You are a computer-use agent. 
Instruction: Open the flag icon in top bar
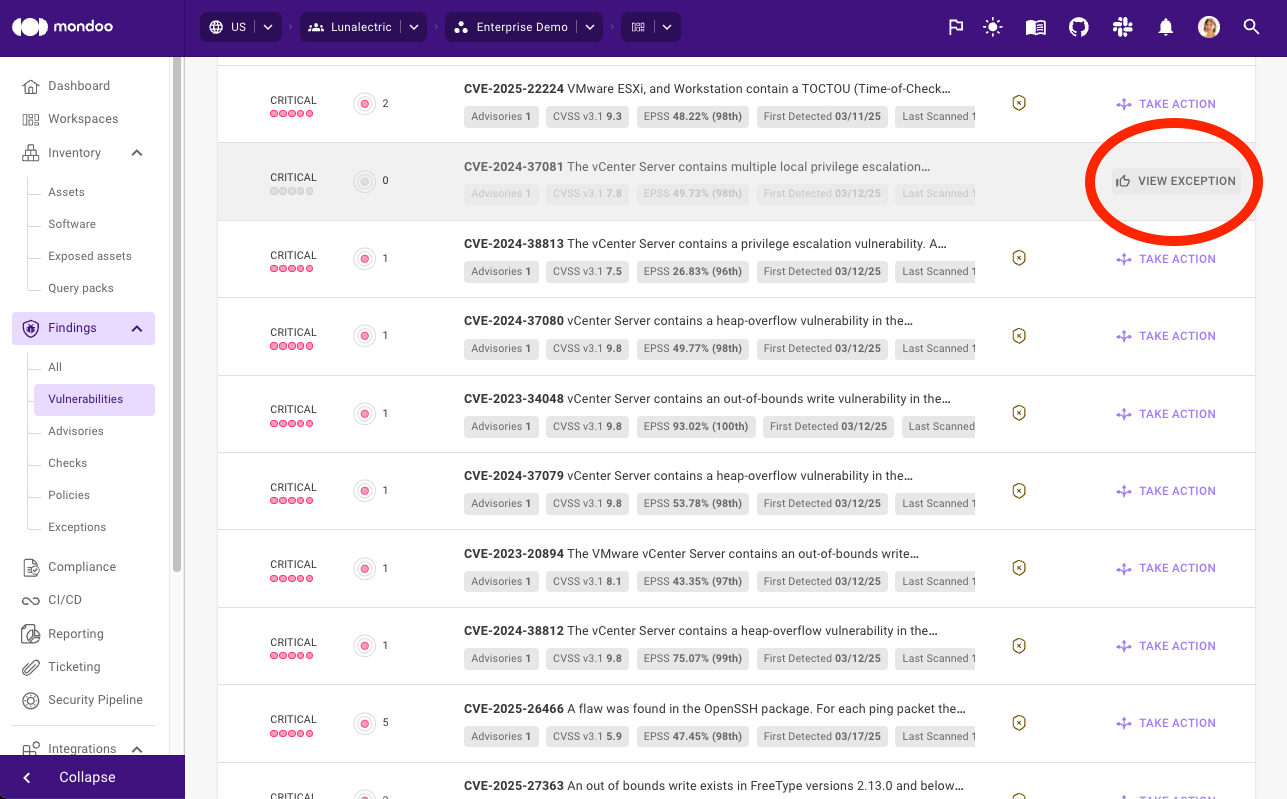(x=955, y=27)
